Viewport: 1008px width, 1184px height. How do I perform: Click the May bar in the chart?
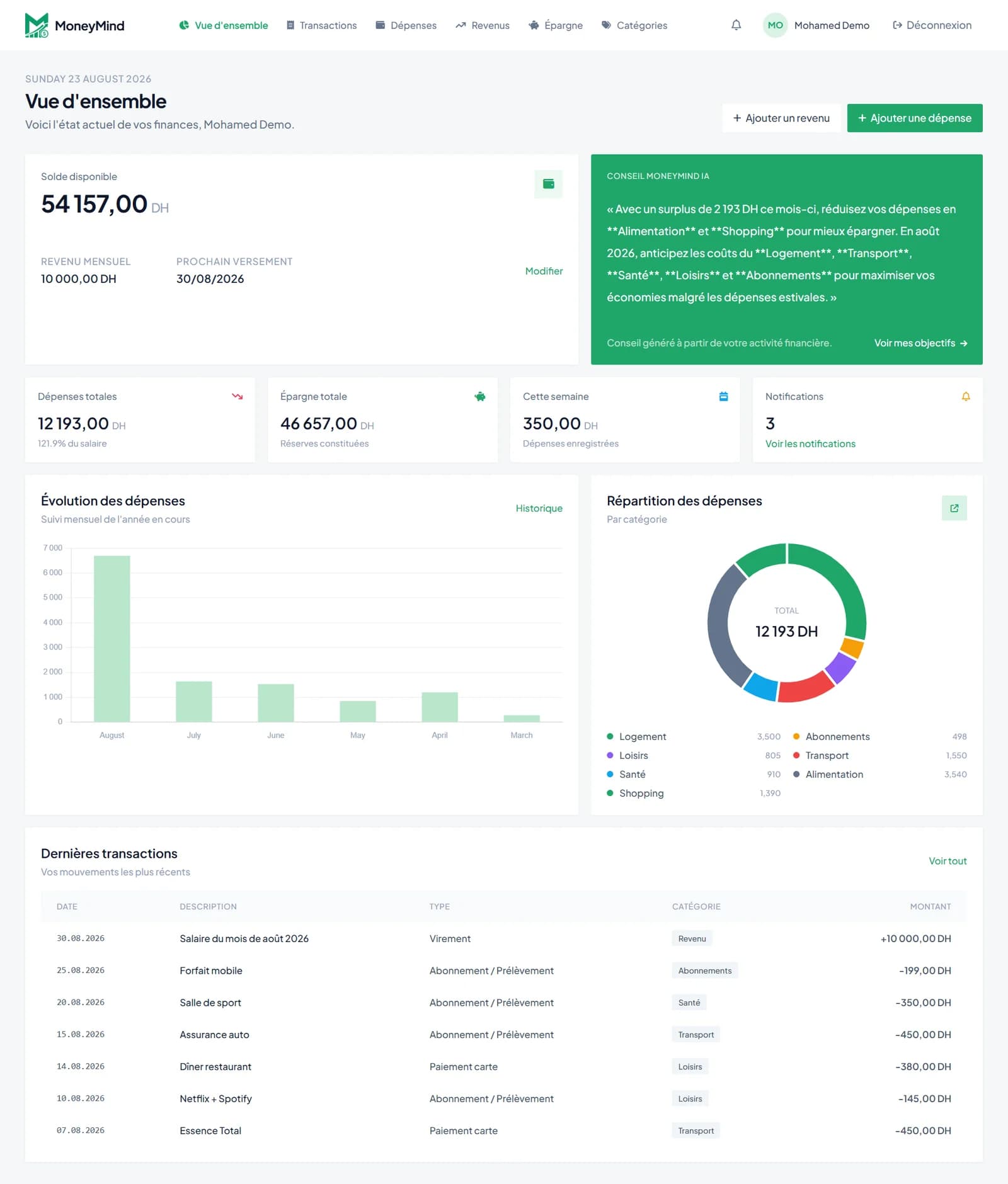coord(358,711)
